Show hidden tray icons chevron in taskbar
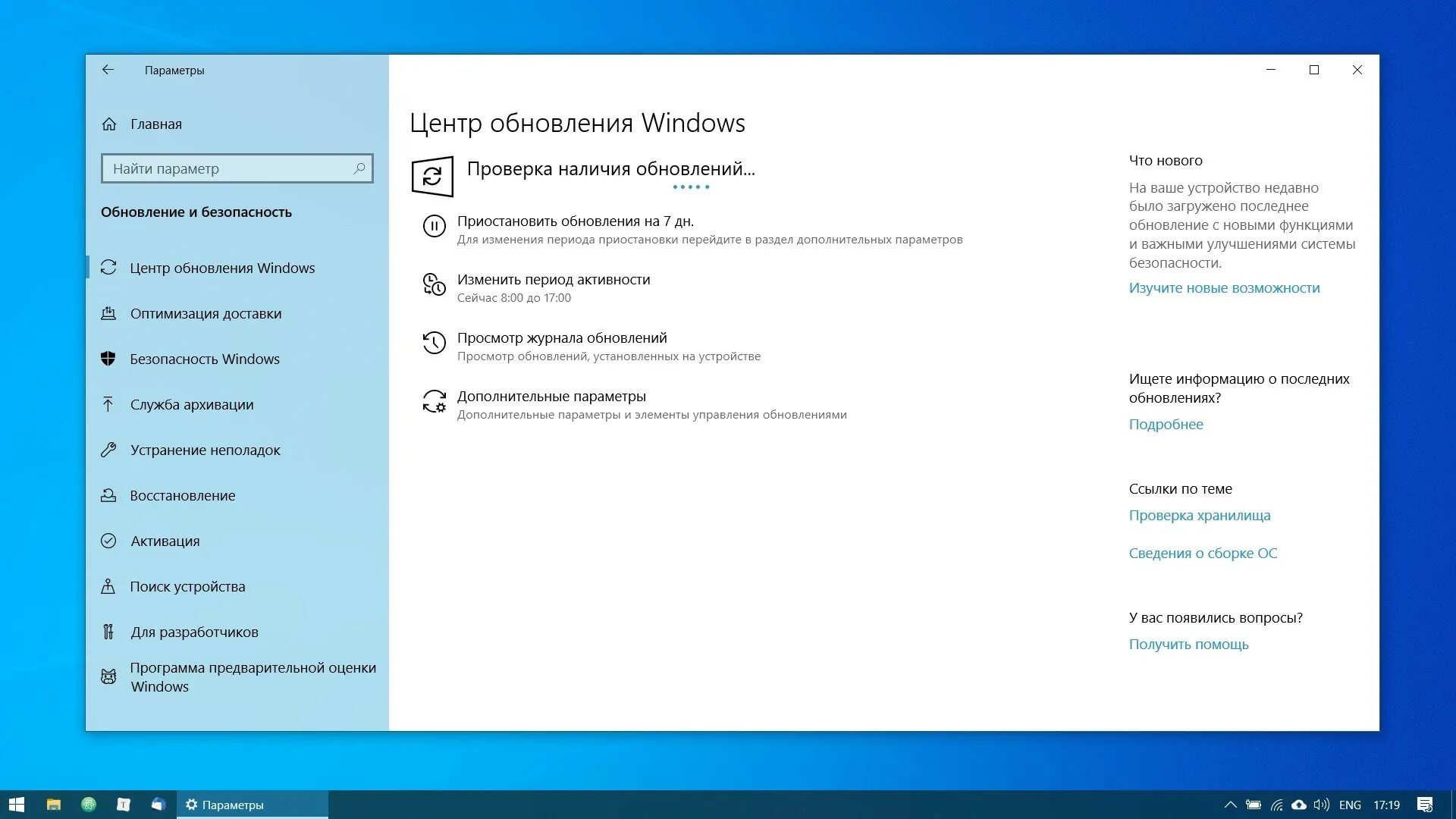The height and width of the screenshot is (819, 1456). (x=1230, y=805)
